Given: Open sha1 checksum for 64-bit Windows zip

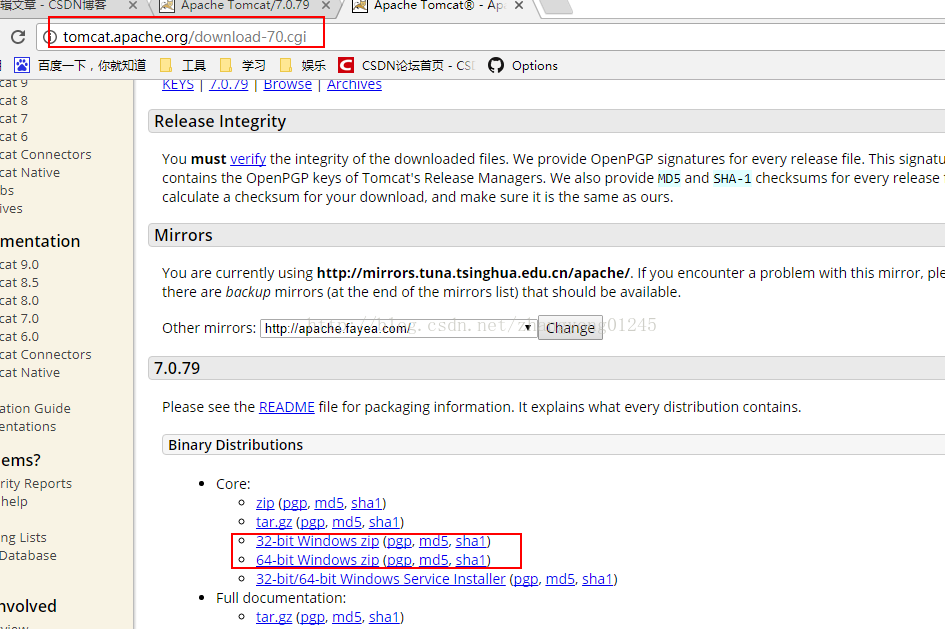Looking at the screenshot, I should click(x=471, y=560).
